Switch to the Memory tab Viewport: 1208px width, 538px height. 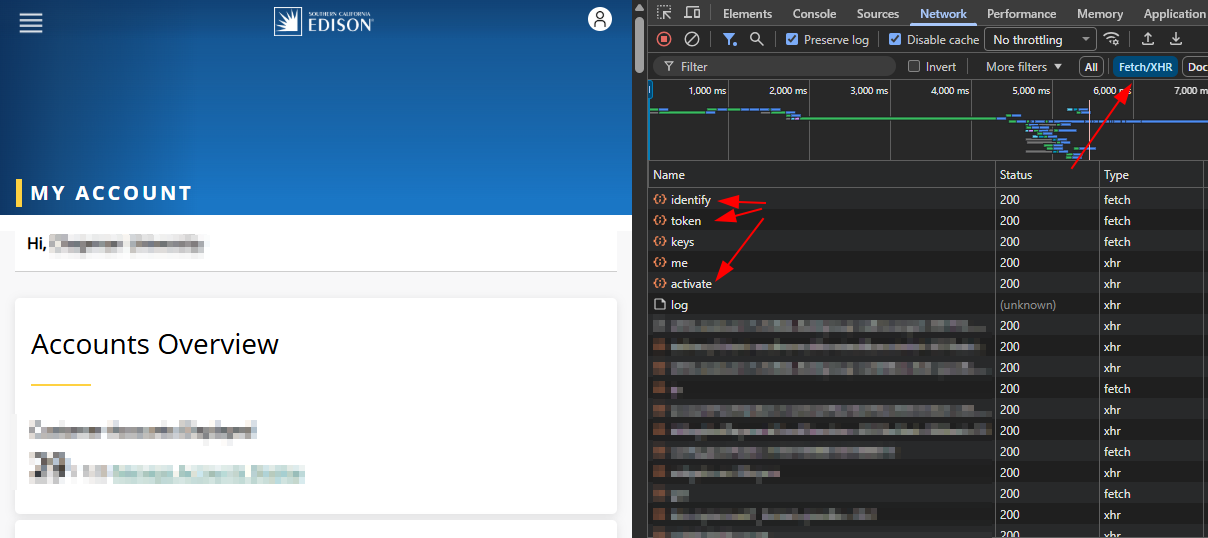point(1100,14)
